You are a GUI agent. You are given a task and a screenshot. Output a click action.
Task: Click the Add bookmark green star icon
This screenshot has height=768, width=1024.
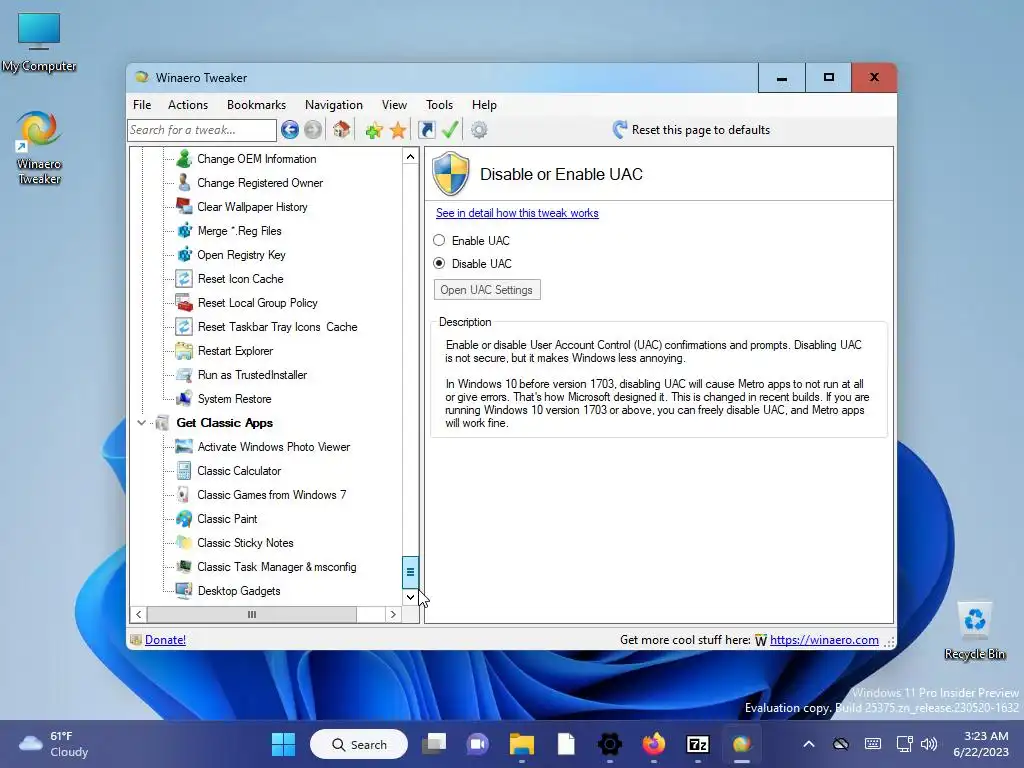point(374,130)
